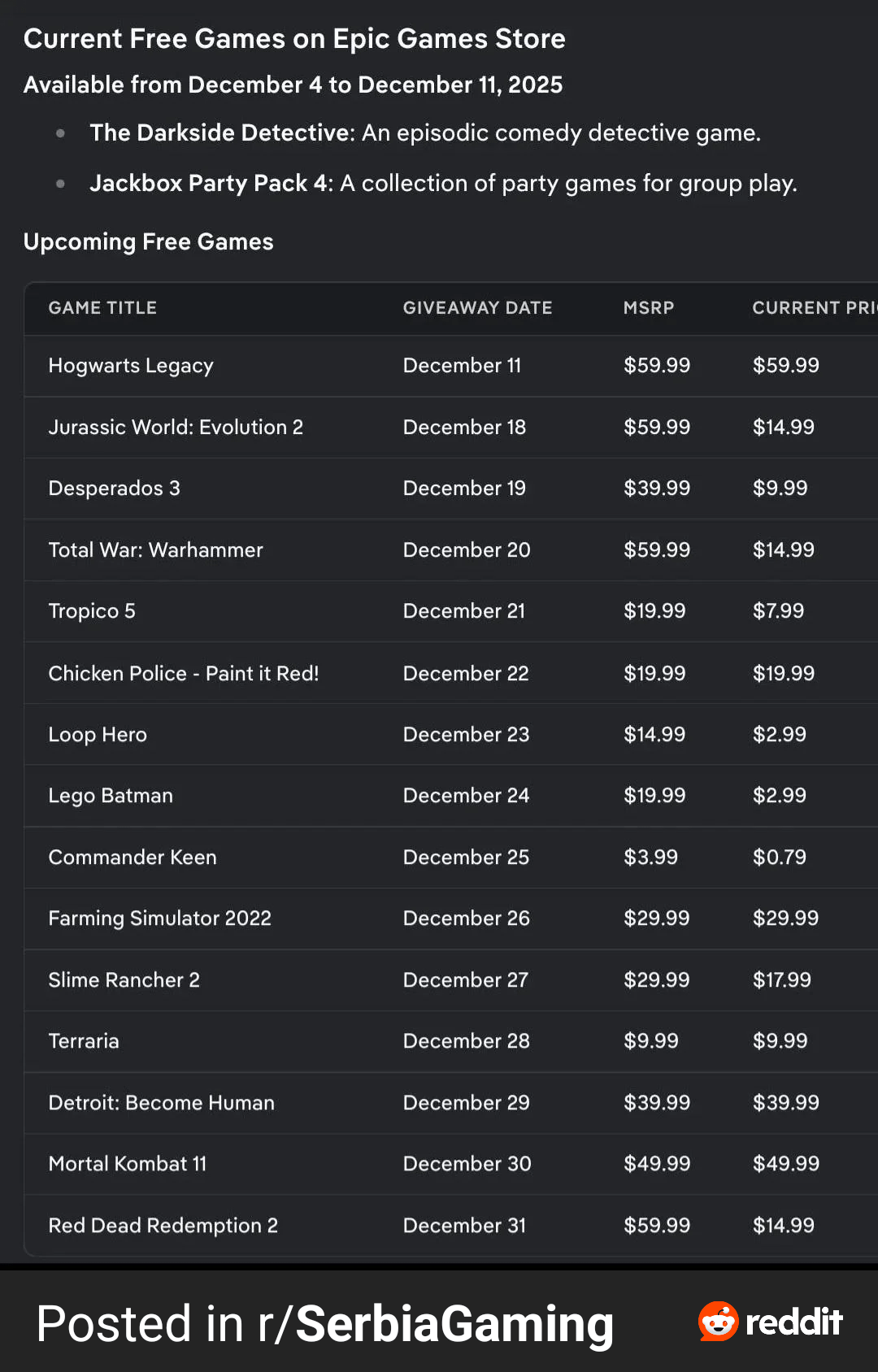The image size is (878, 1372).
Task: Click Total War: Warhammer in the table
Action: (x=155, y=550)
